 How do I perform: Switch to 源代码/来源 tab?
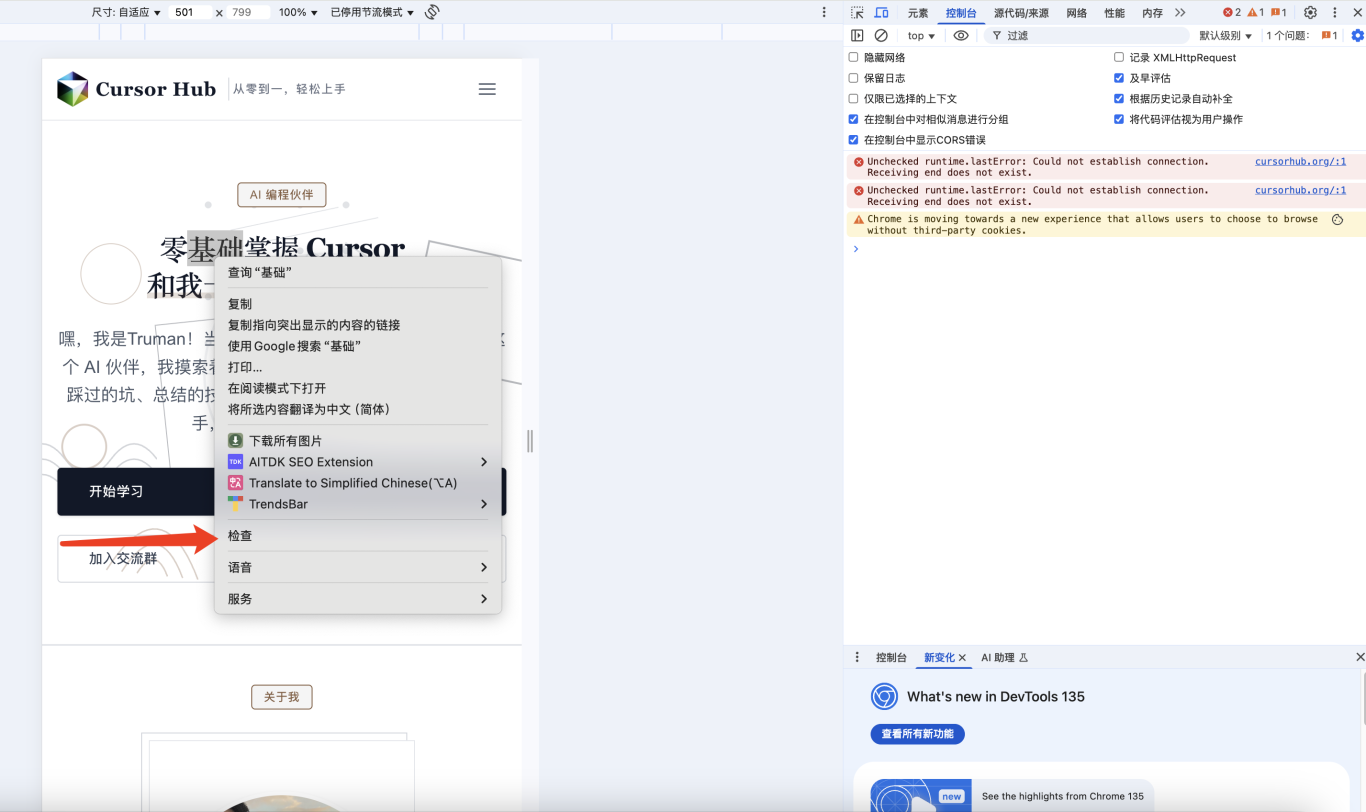click(x=1021, y=13)
